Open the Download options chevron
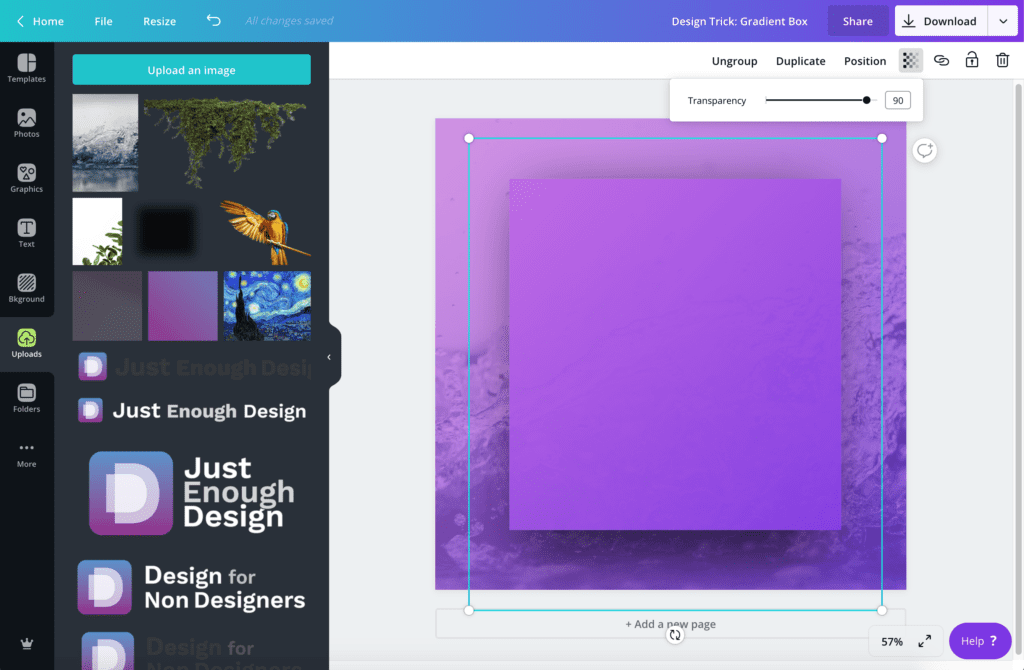 point(1003,20)
